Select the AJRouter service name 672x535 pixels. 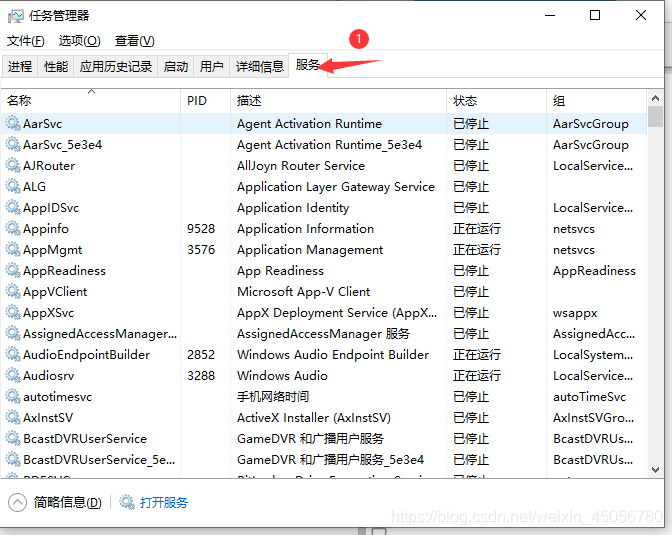tap(49, 166)
